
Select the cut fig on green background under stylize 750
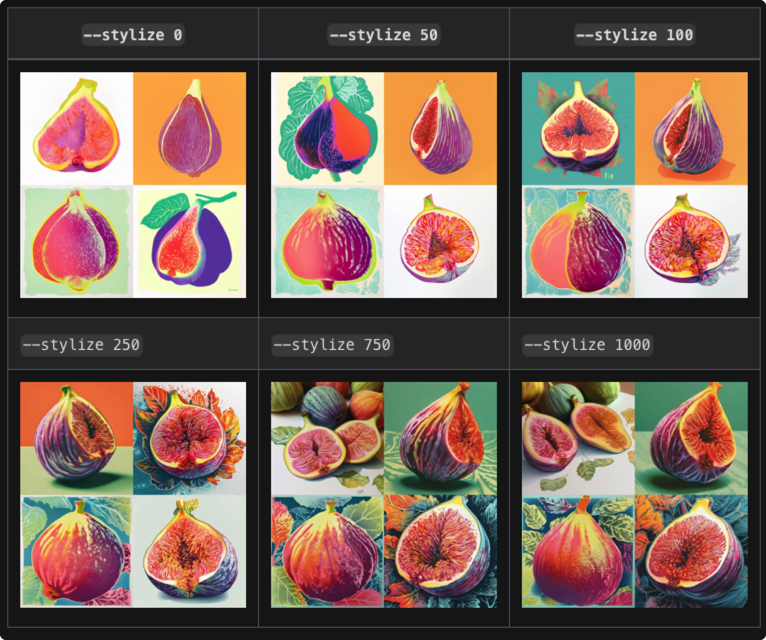point(440,439)
